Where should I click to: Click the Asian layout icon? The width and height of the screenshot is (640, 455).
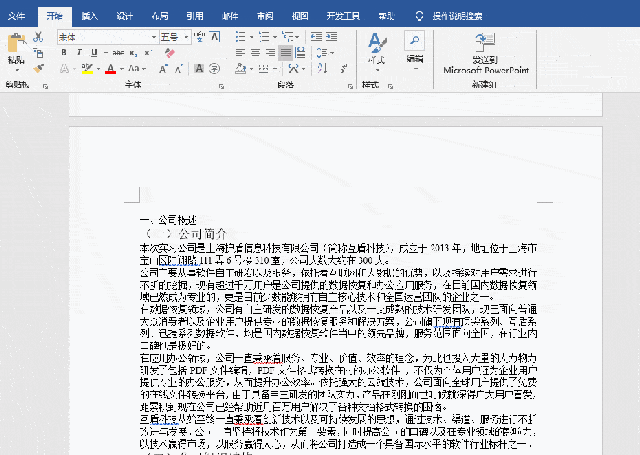(293, 69)
